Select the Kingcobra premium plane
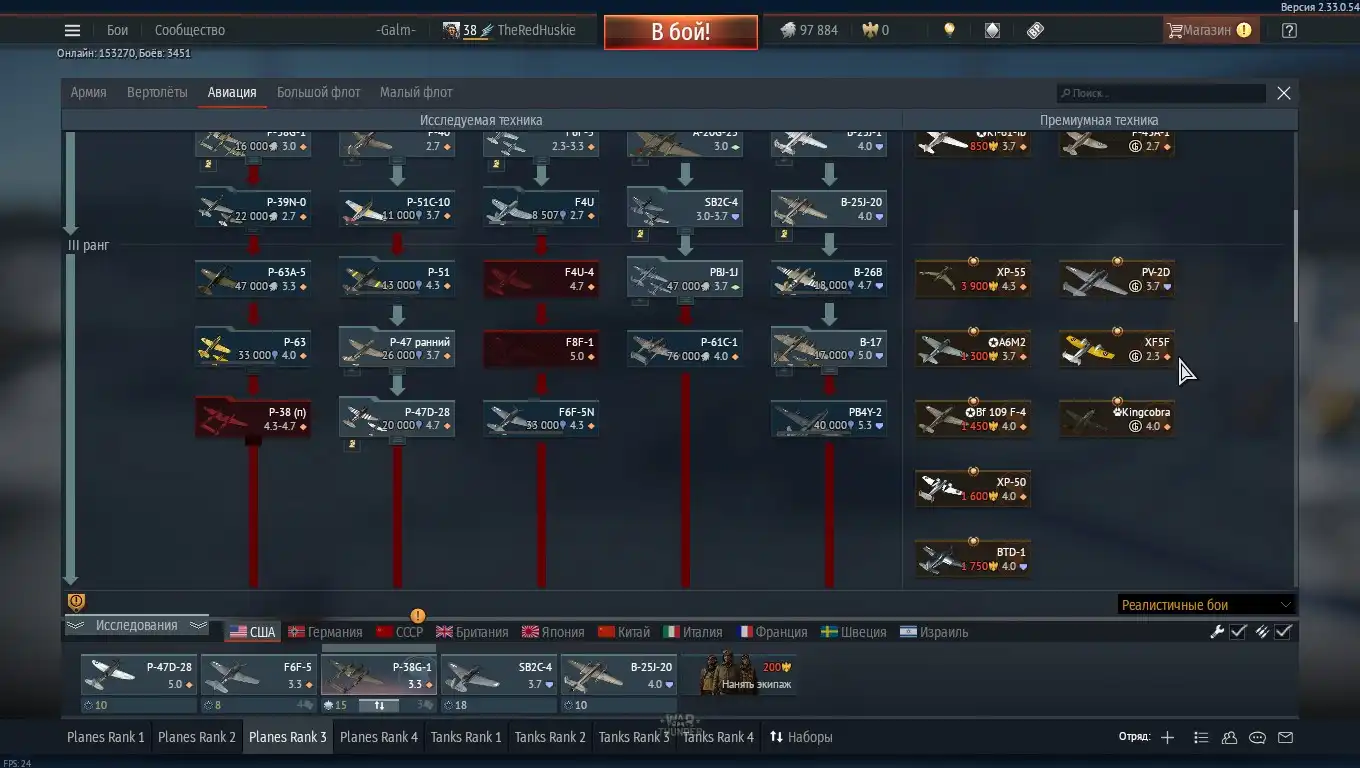This screenshot has height=768, width=1360. [1117, 419]
